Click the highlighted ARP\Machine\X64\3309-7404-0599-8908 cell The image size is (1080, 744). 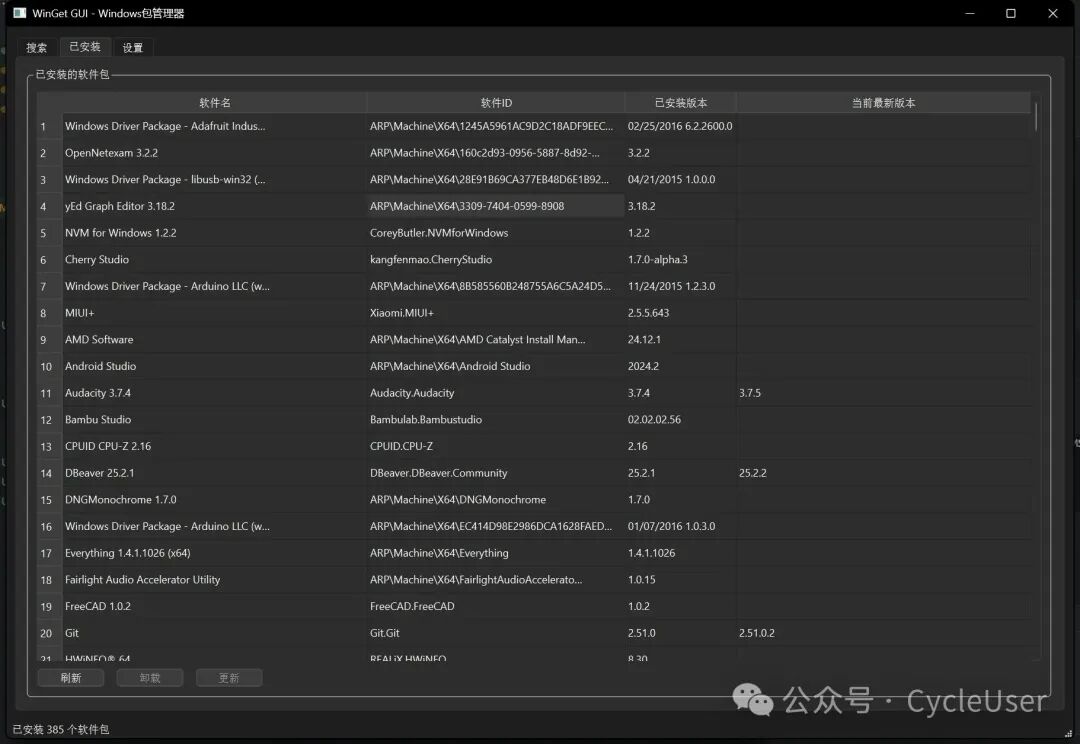(x=496, y=206)
